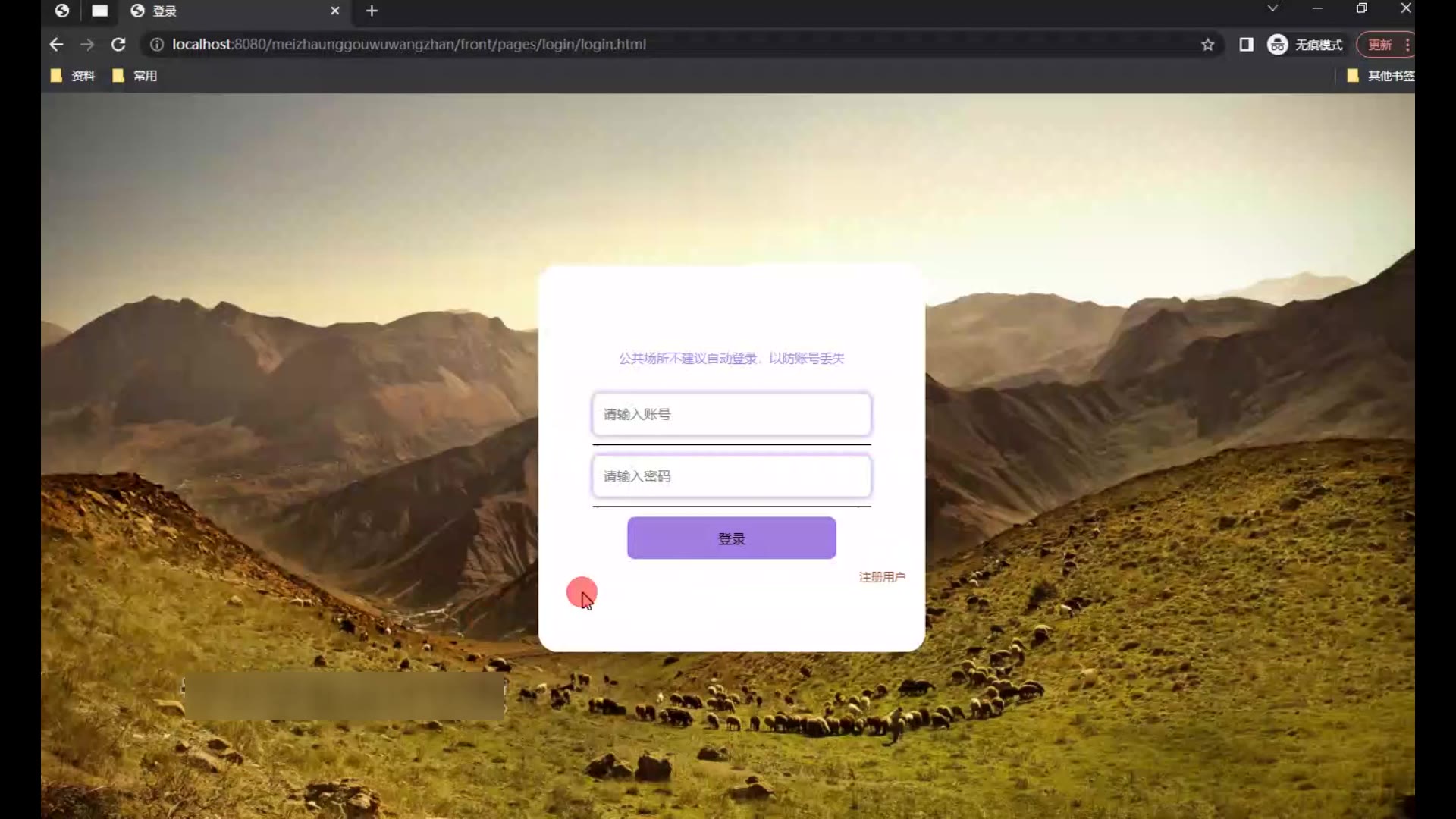Close the 登录 tab
This screenshot has height=819, width=1456.
(334, 11)
